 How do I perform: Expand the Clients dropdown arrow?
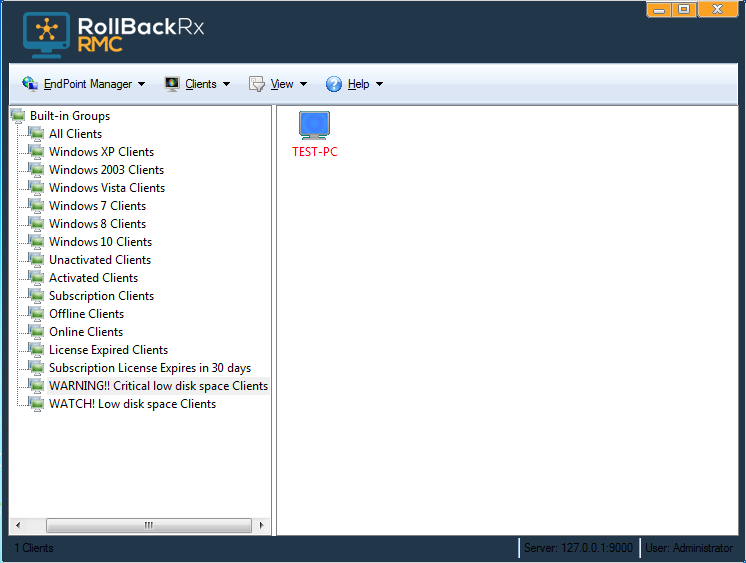pos(226,84)
